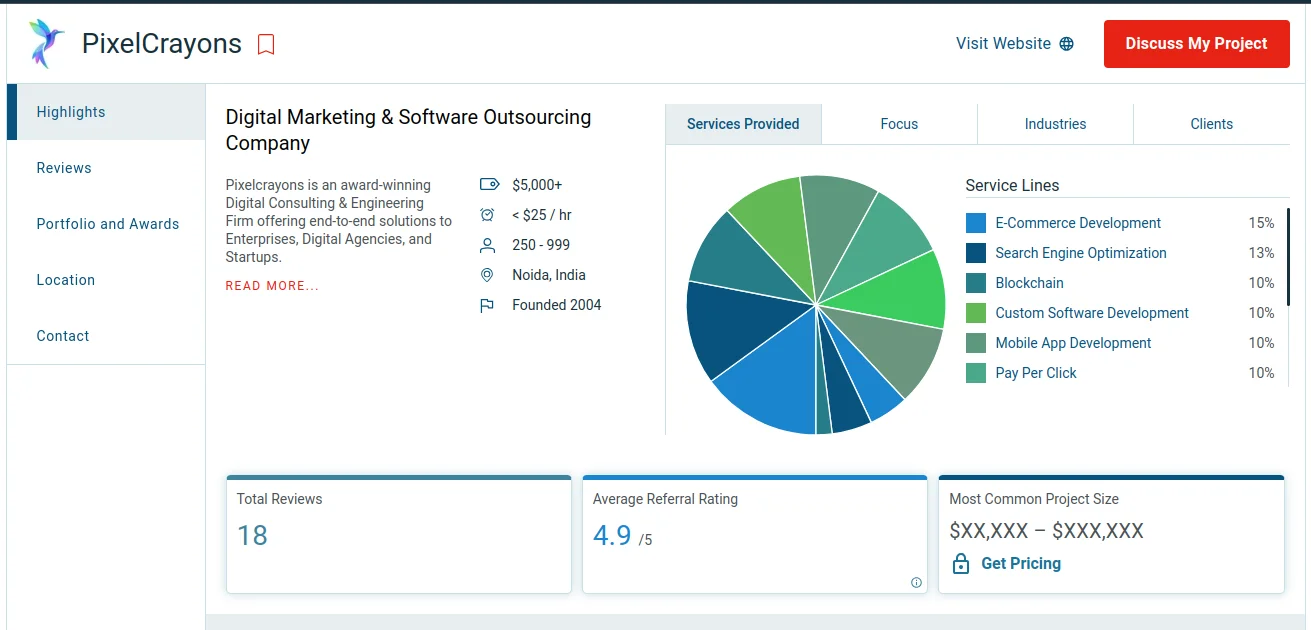This screenshot has width=1311, height=630.
Task: Click the person icon beside 250 - 999
Action: point(488,245)
